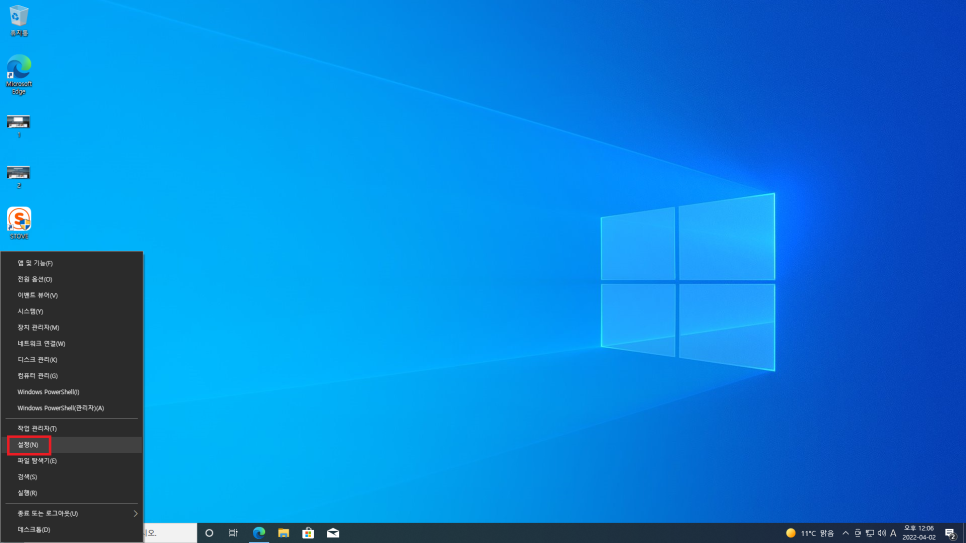Screen dimensions: 966x543
Task: Select the desktop icon labeled 2
Action: tap(18, 176)
